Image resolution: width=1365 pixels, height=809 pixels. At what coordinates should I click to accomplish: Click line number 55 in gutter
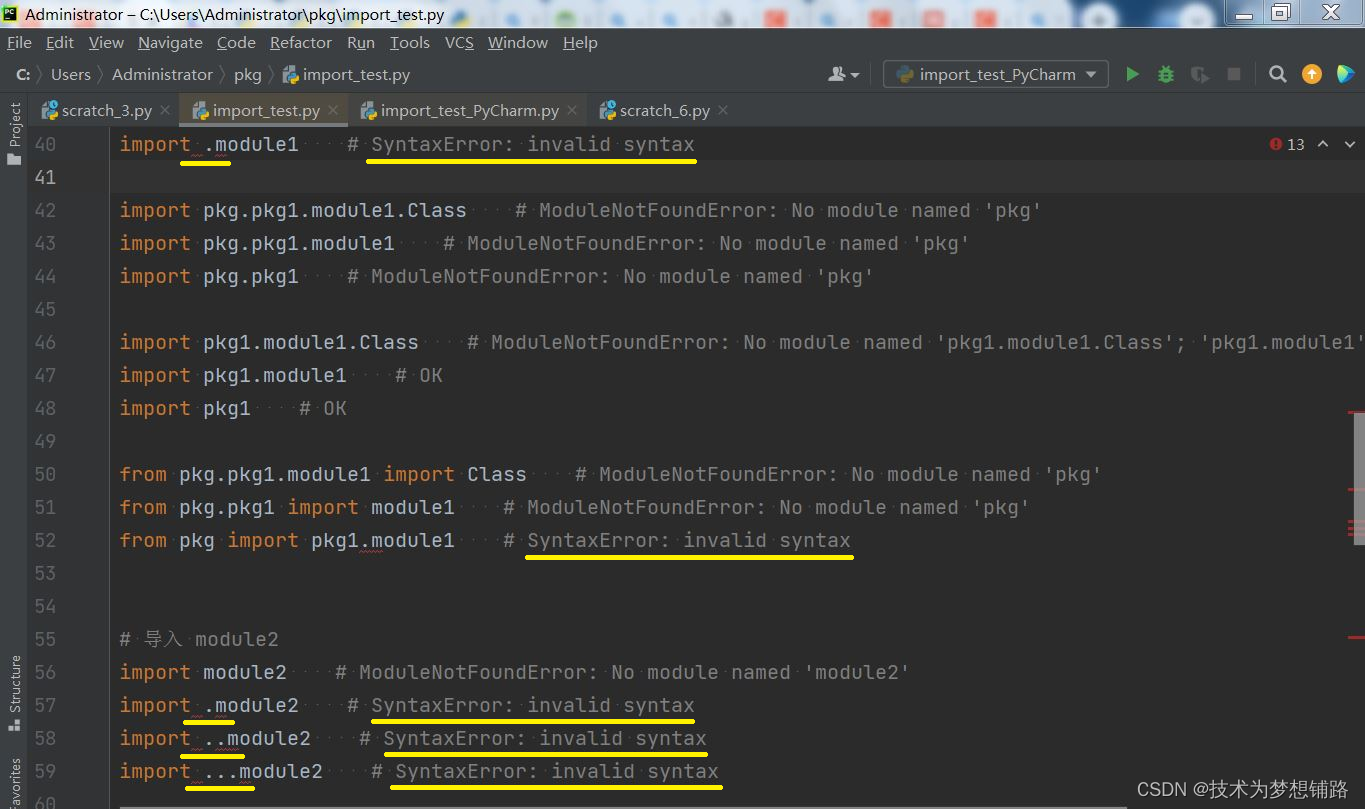tap(45, 639)
